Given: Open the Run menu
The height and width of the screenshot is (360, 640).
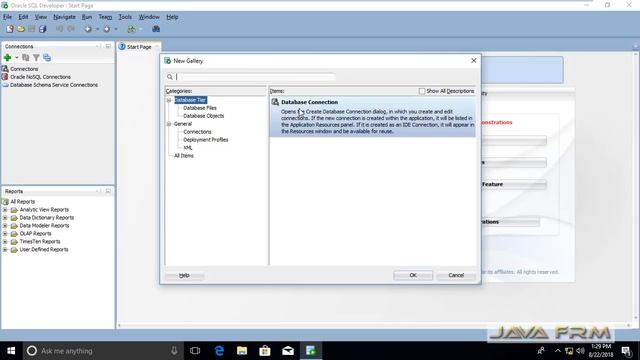Looking at the screenshot, I should pos(87,17).
